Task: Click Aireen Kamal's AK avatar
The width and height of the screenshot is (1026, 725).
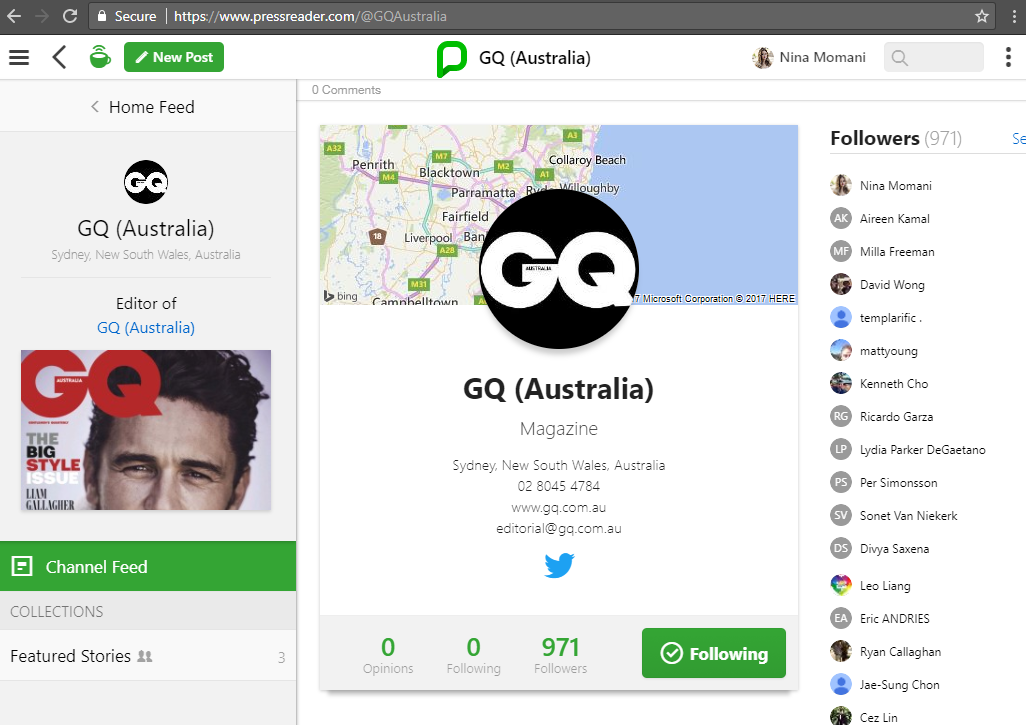Action: click(x=841, y=219)
